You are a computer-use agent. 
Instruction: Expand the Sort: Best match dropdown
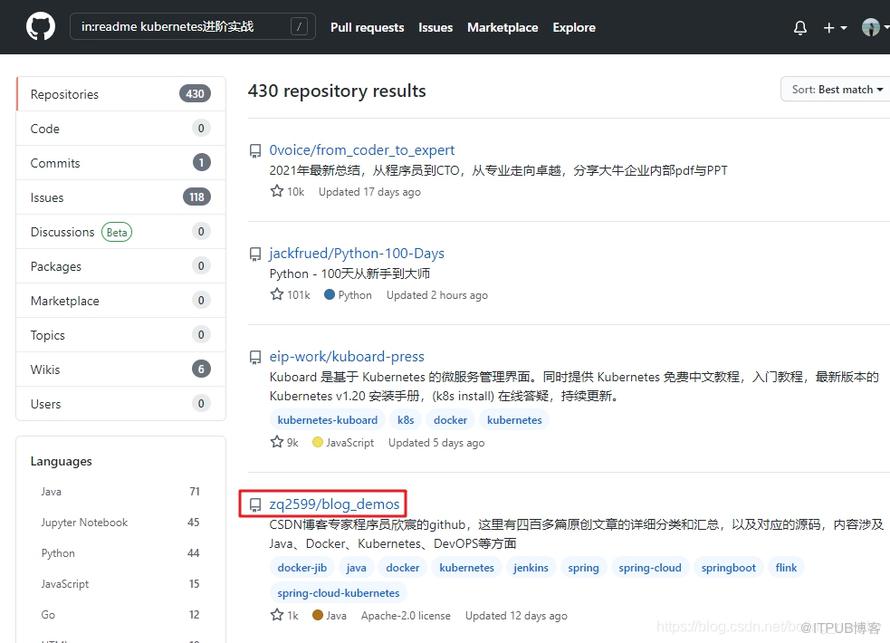tap(836, 89)
